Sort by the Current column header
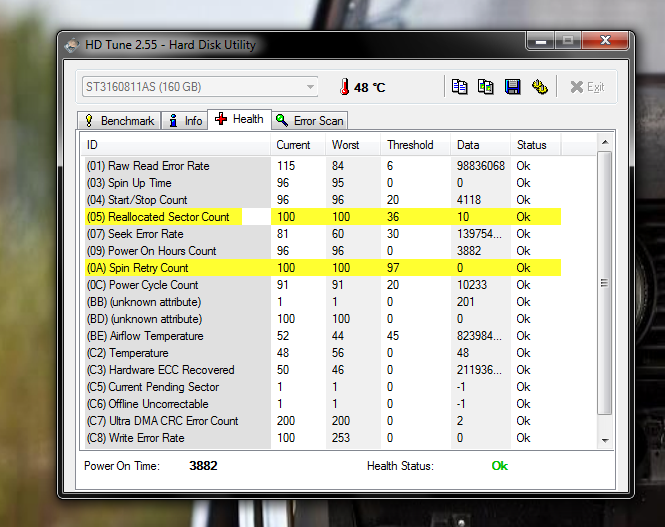The image size is (665, 527). click(x=298, y=145)
